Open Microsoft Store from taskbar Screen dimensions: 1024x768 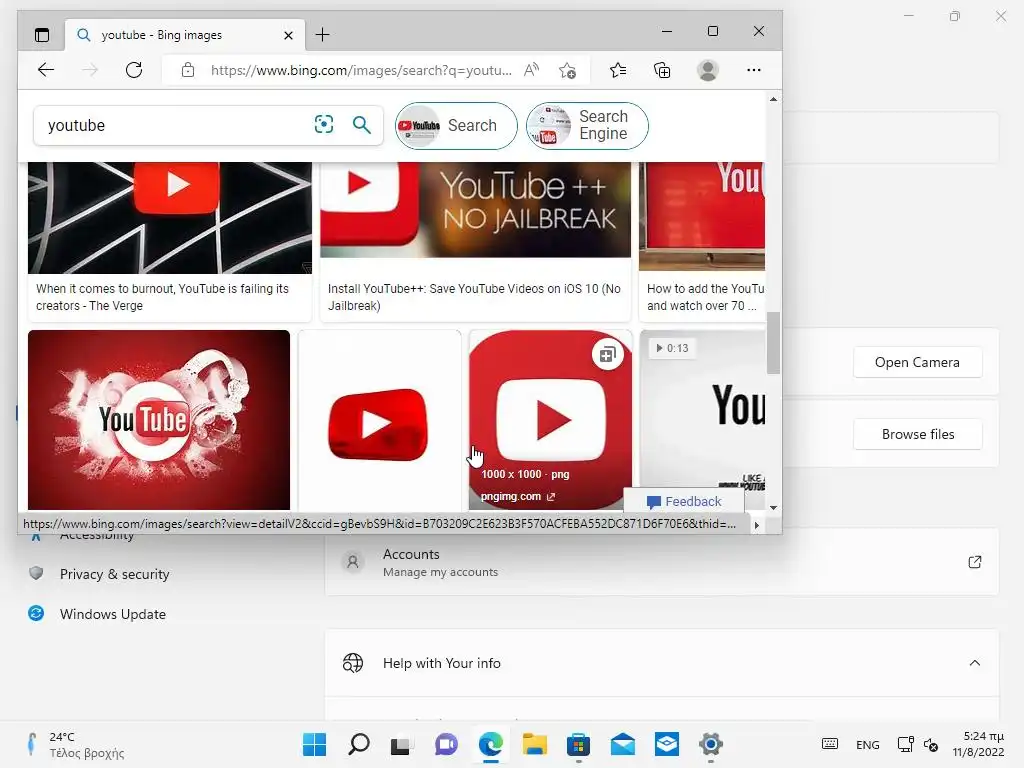(579, 744)
